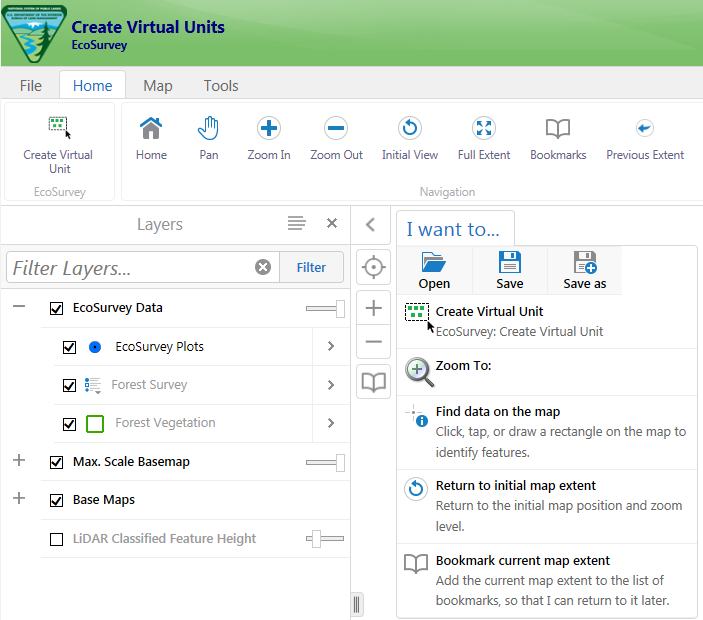Click the Forest Survey legend list icon

(93, 386)
